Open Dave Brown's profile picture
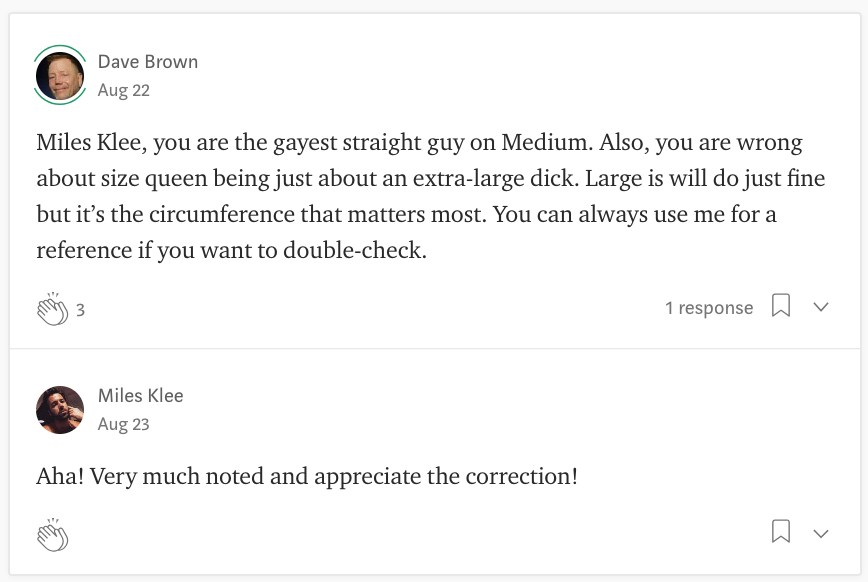This screenshot has width=868, height=582. (x=60, y=75)
